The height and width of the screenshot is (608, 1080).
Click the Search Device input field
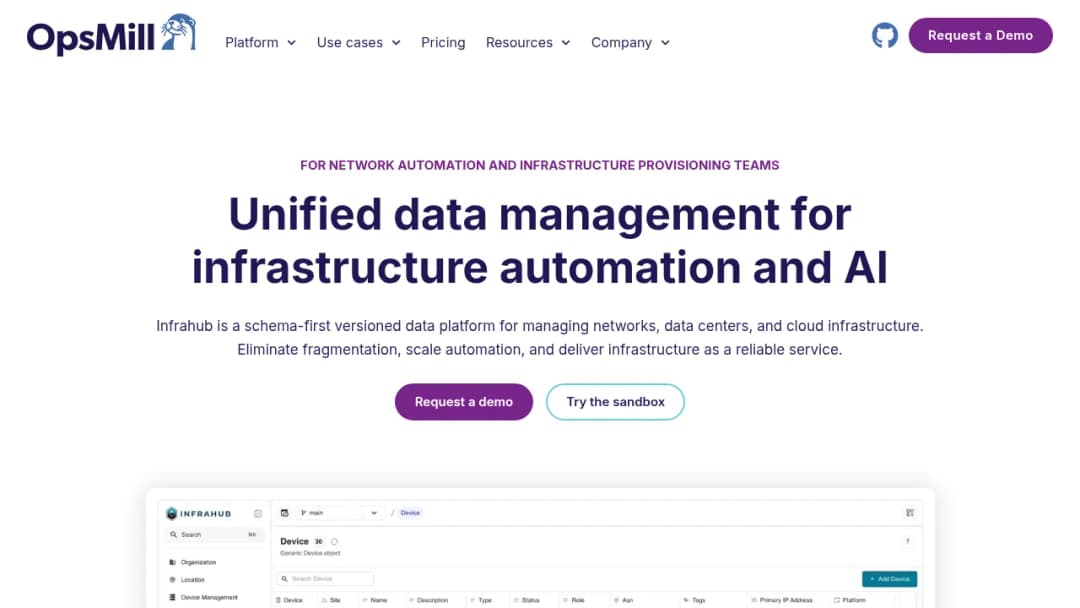point(325,579)
